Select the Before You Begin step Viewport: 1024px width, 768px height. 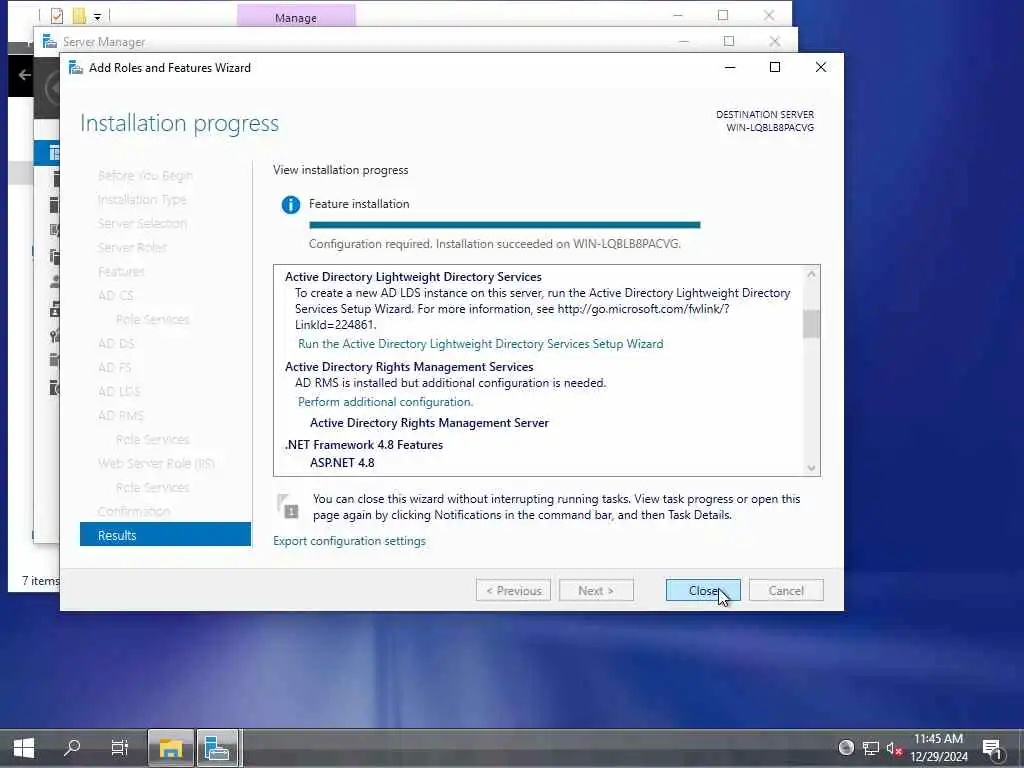145,176
